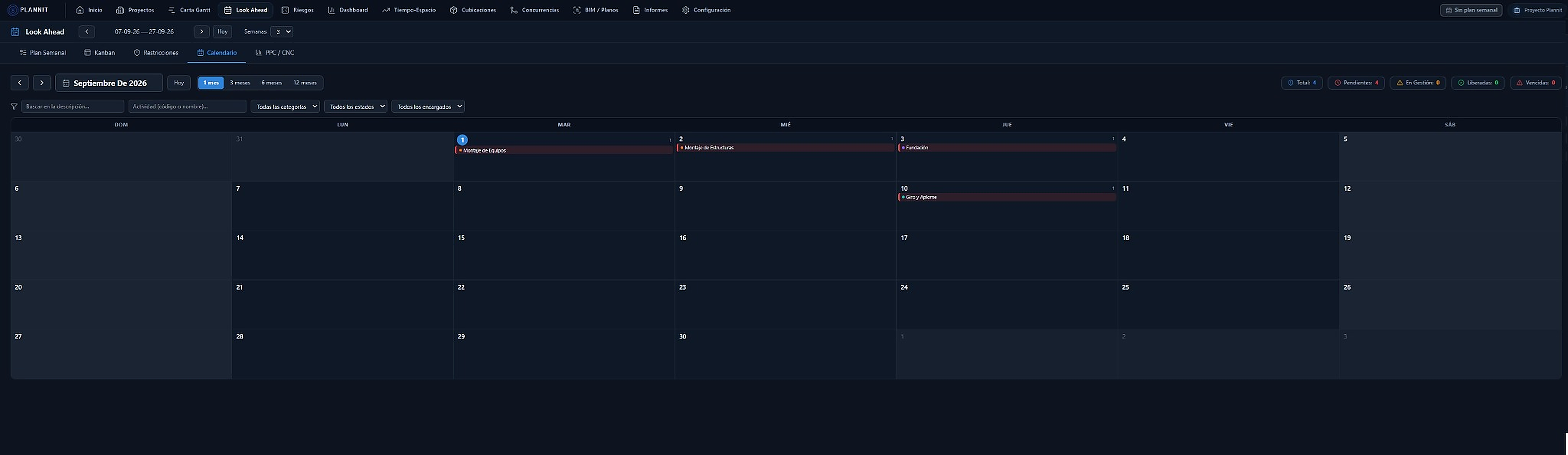Viewport: 1568px width, 455px height.
Task: Switch to the Plan Semanal tab
Action: click(42, 53)
